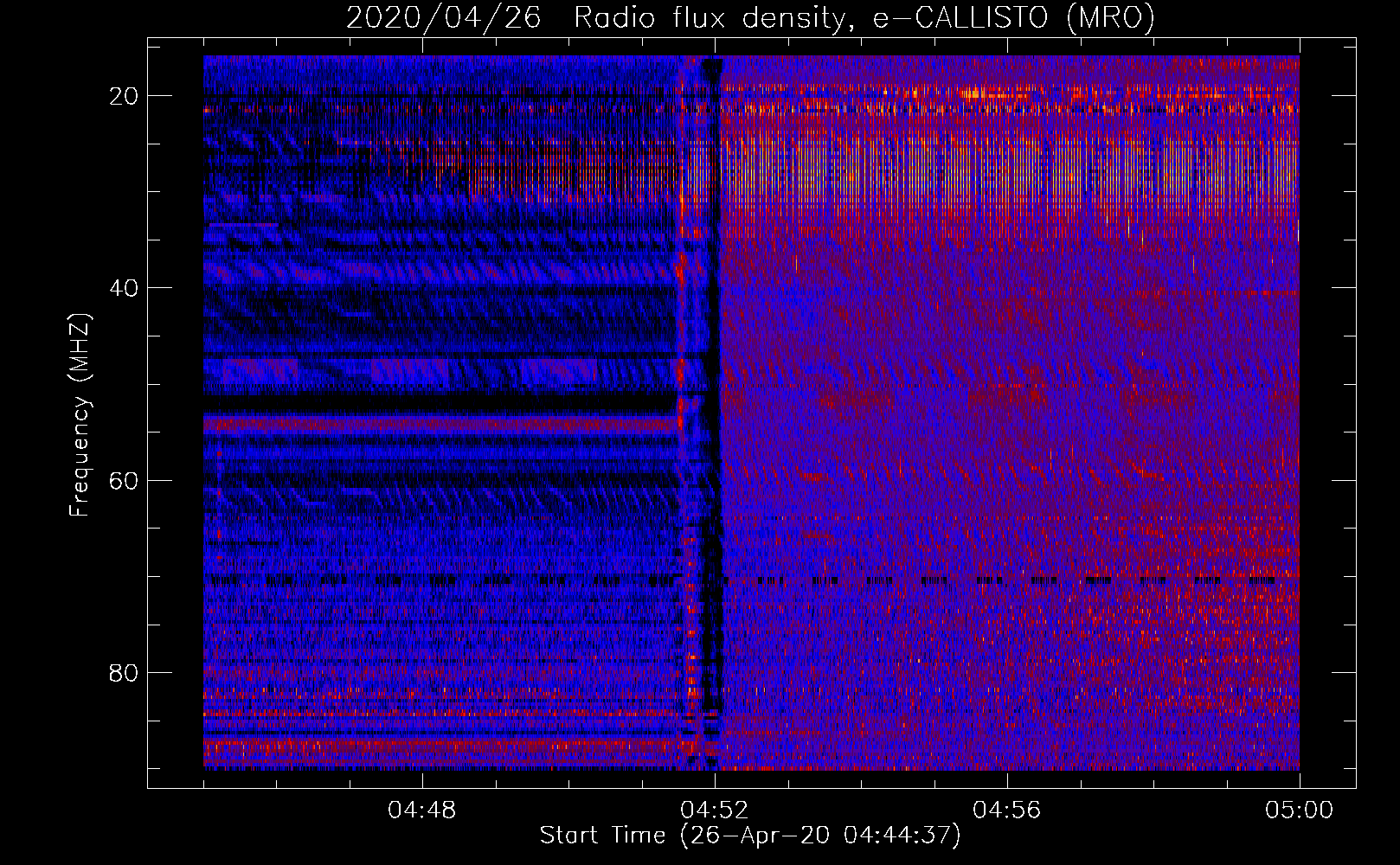Screen dimensions: 1400x865
Task: Click the plot title '2020/04/26 Radio flux density'
Action: (750, 17)
